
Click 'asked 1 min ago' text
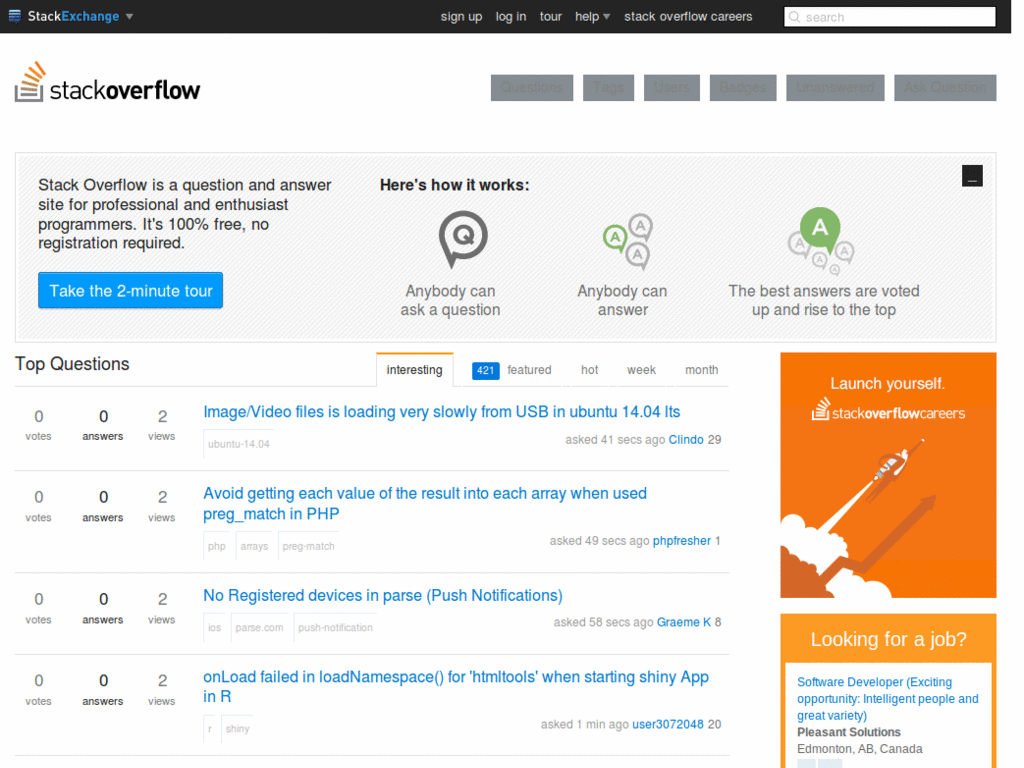pyautogui.click(x=585, y=724)
